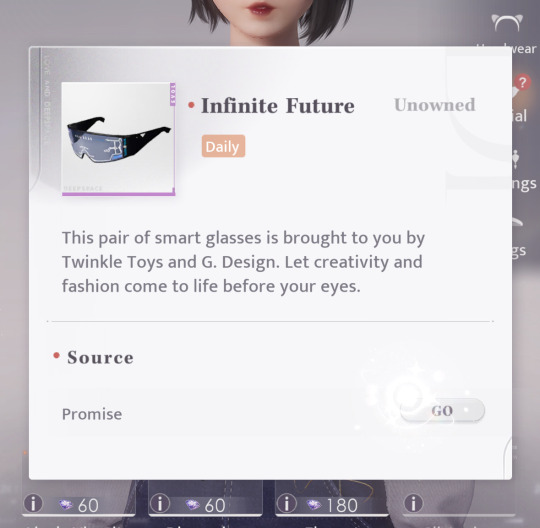This screenshot has width=540, height=528.
Task: Click the smart glasses description text
Action: click(243, 262)
